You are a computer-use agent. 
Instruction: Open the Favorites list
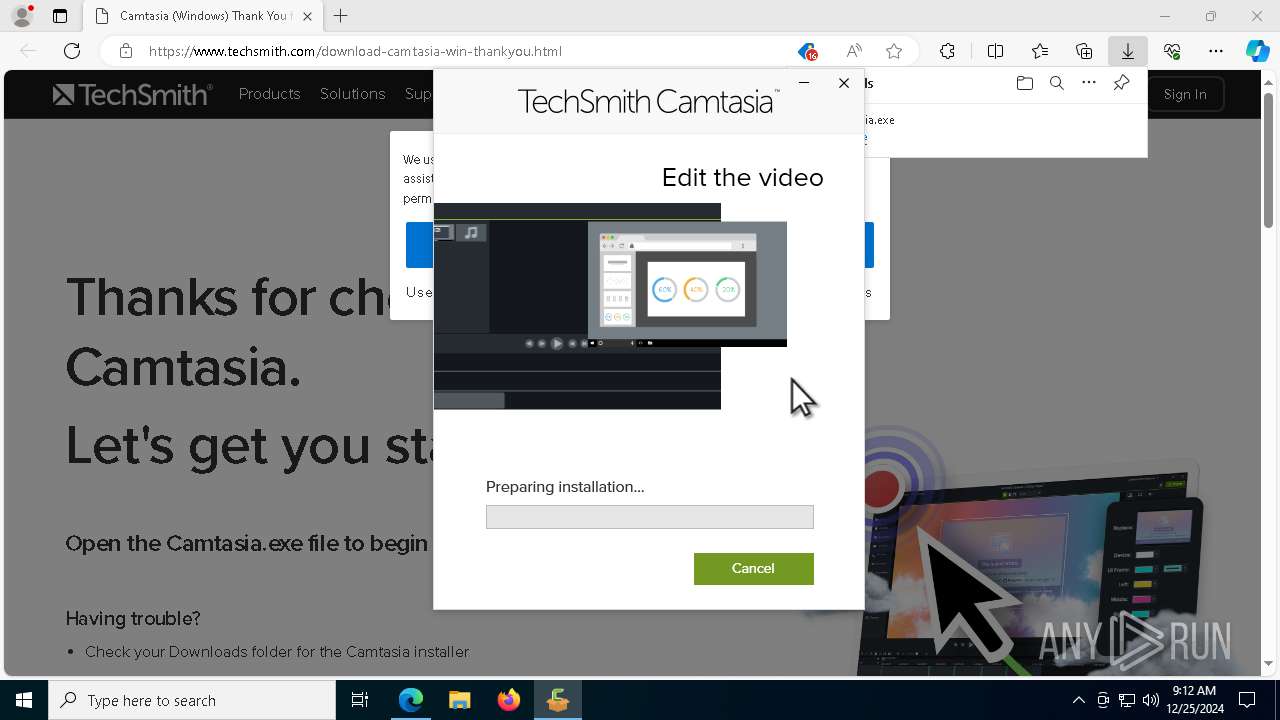click(x=1040, y=51)
